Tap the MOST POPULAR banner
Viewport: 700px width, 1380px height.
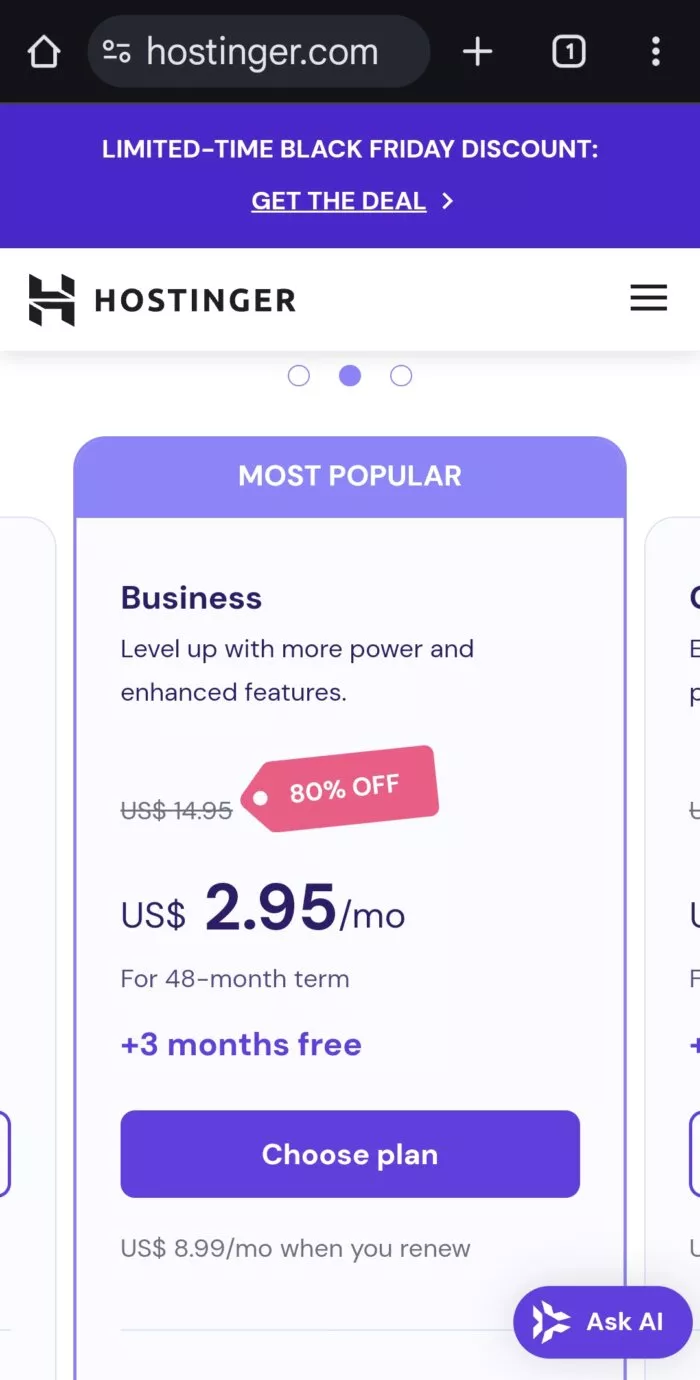pos(350,475)
